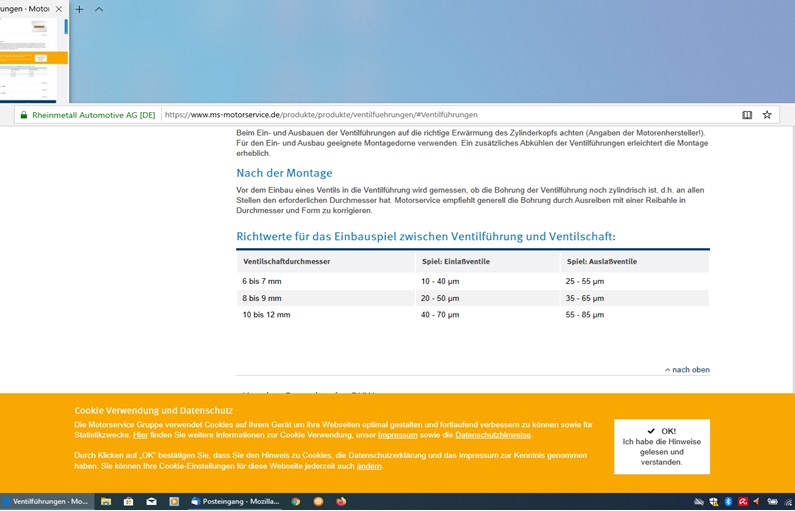The height and width of the screenshot is (511, 795).
Task: Collapse the tab preview chevron
Action: (99, 9)
